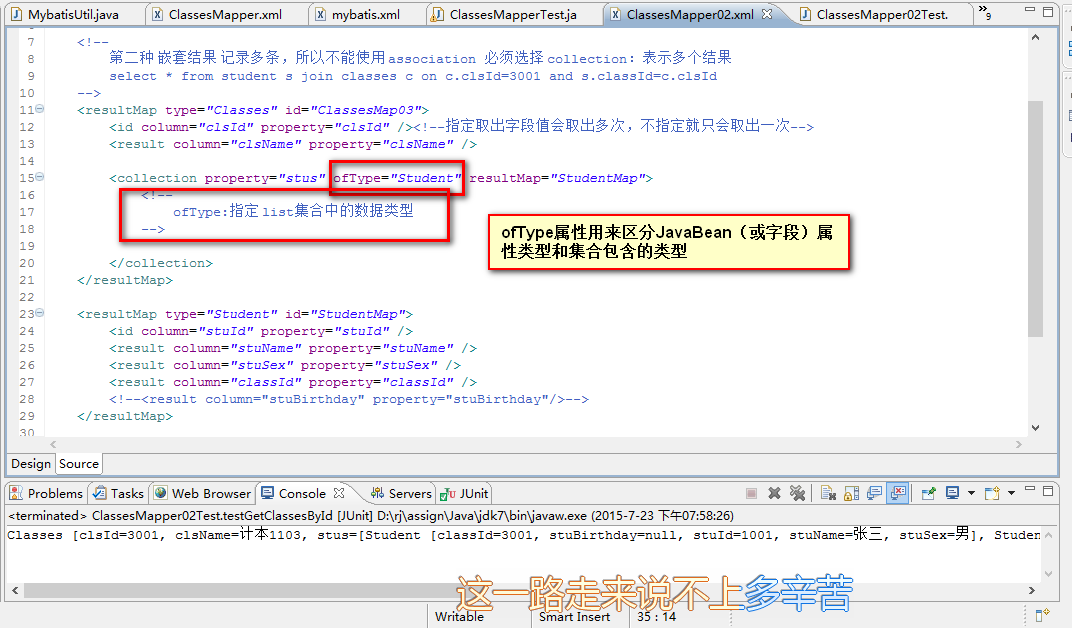Click the editor horizontal scroll right arrow
Image resolution: width=1072 pixels, height=628 pixels.
(1019, 444)
